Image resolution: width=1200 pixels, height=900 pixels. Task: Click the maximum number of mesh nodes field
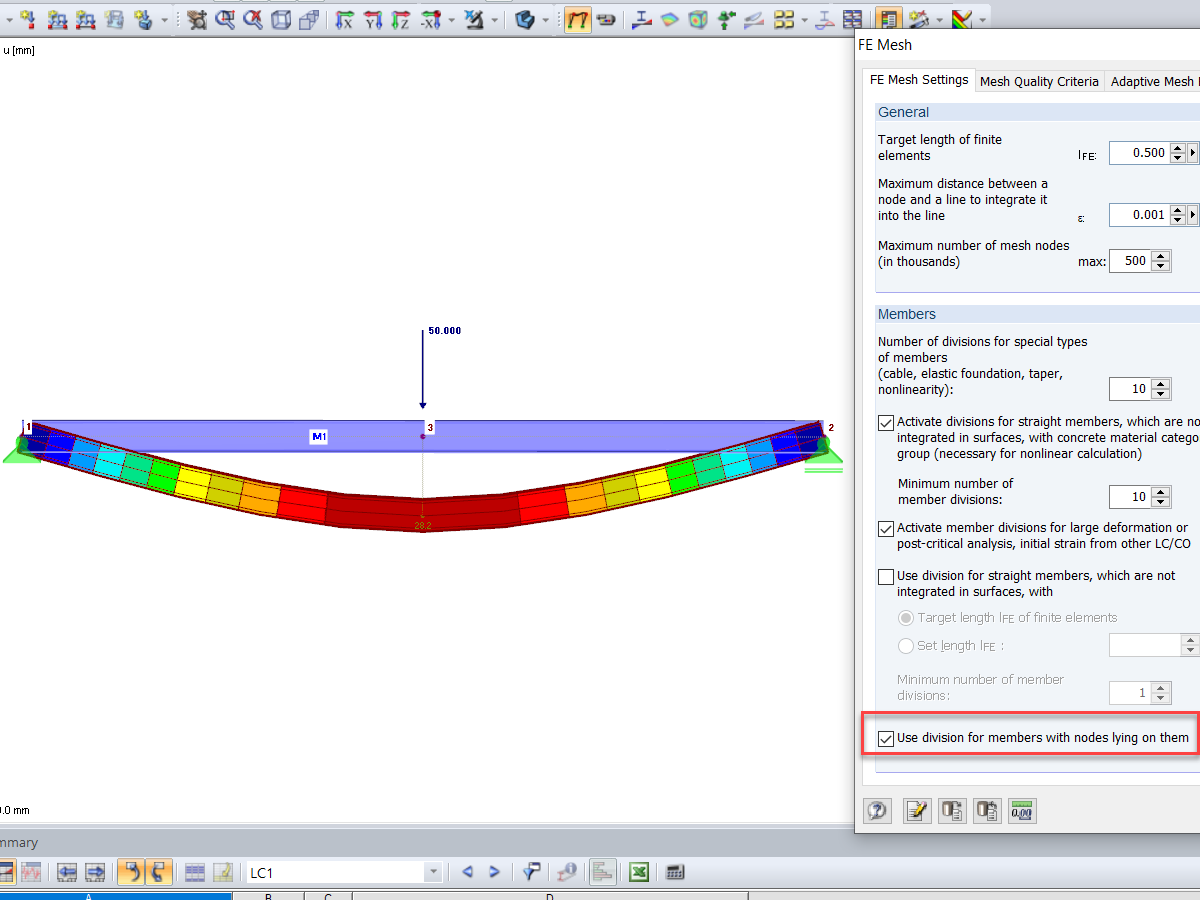pyautogui.click(x=1133, y=261)
